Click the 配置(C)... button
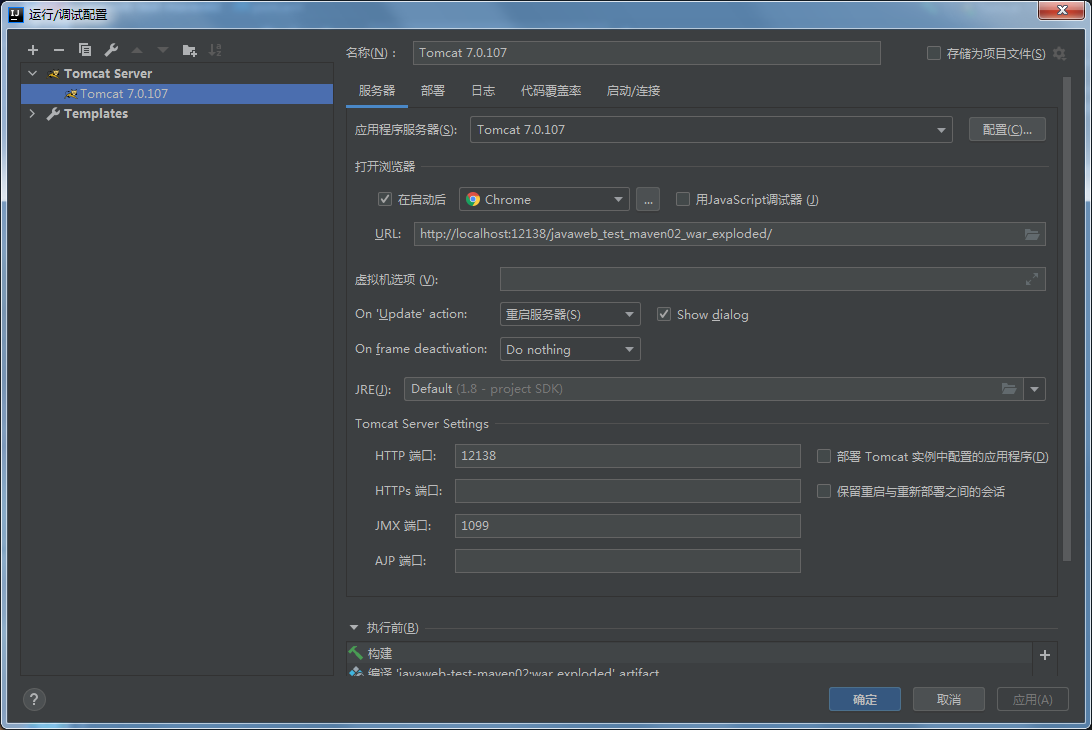Screen dimensions: 1092x730 pos(1007,130)
